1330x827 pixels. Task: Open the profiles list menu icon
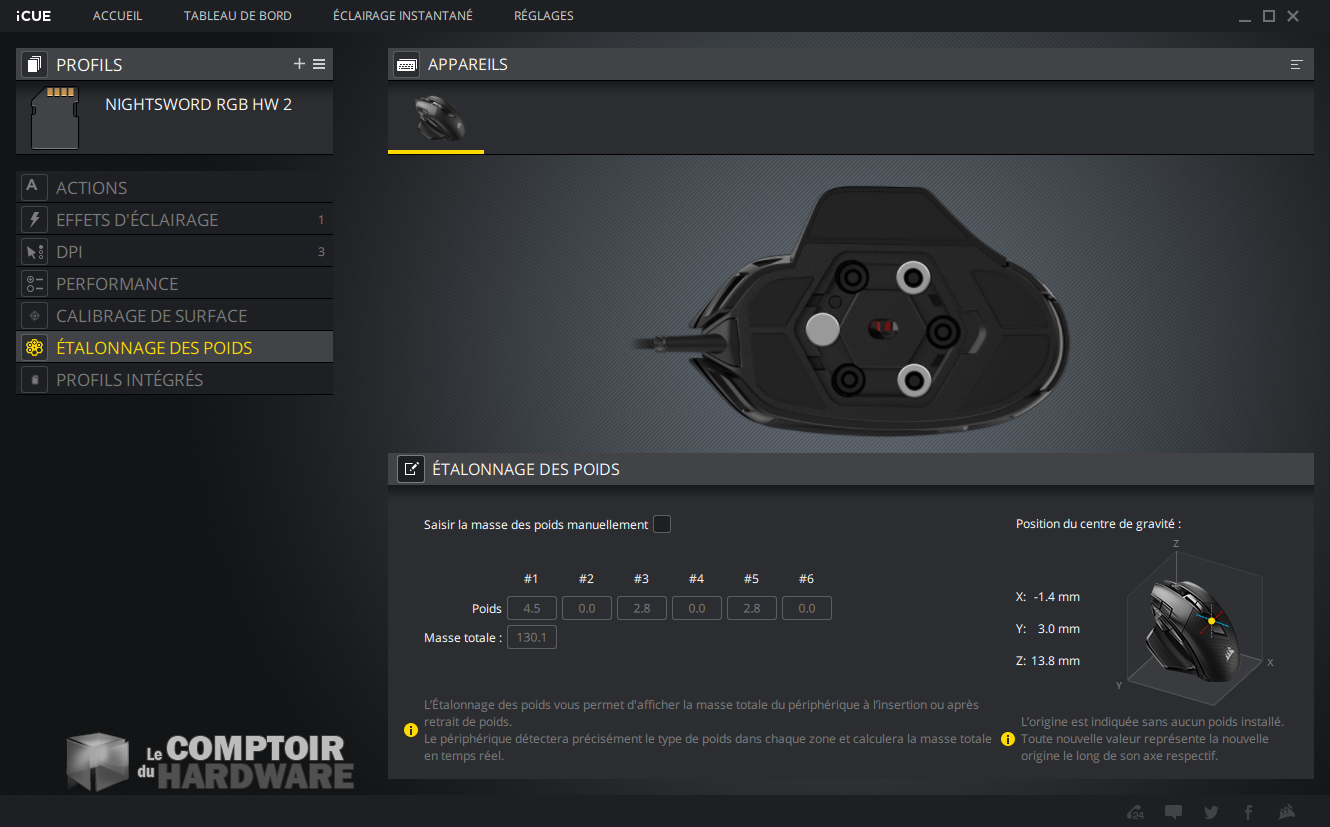coord(319,64)
